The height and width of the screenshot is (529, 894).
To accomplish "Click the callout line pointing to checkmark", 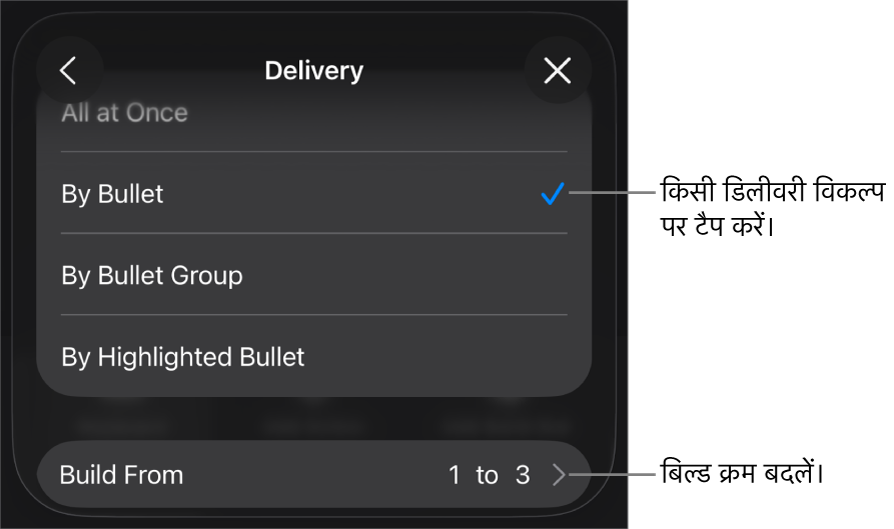I will pos(612,193).
